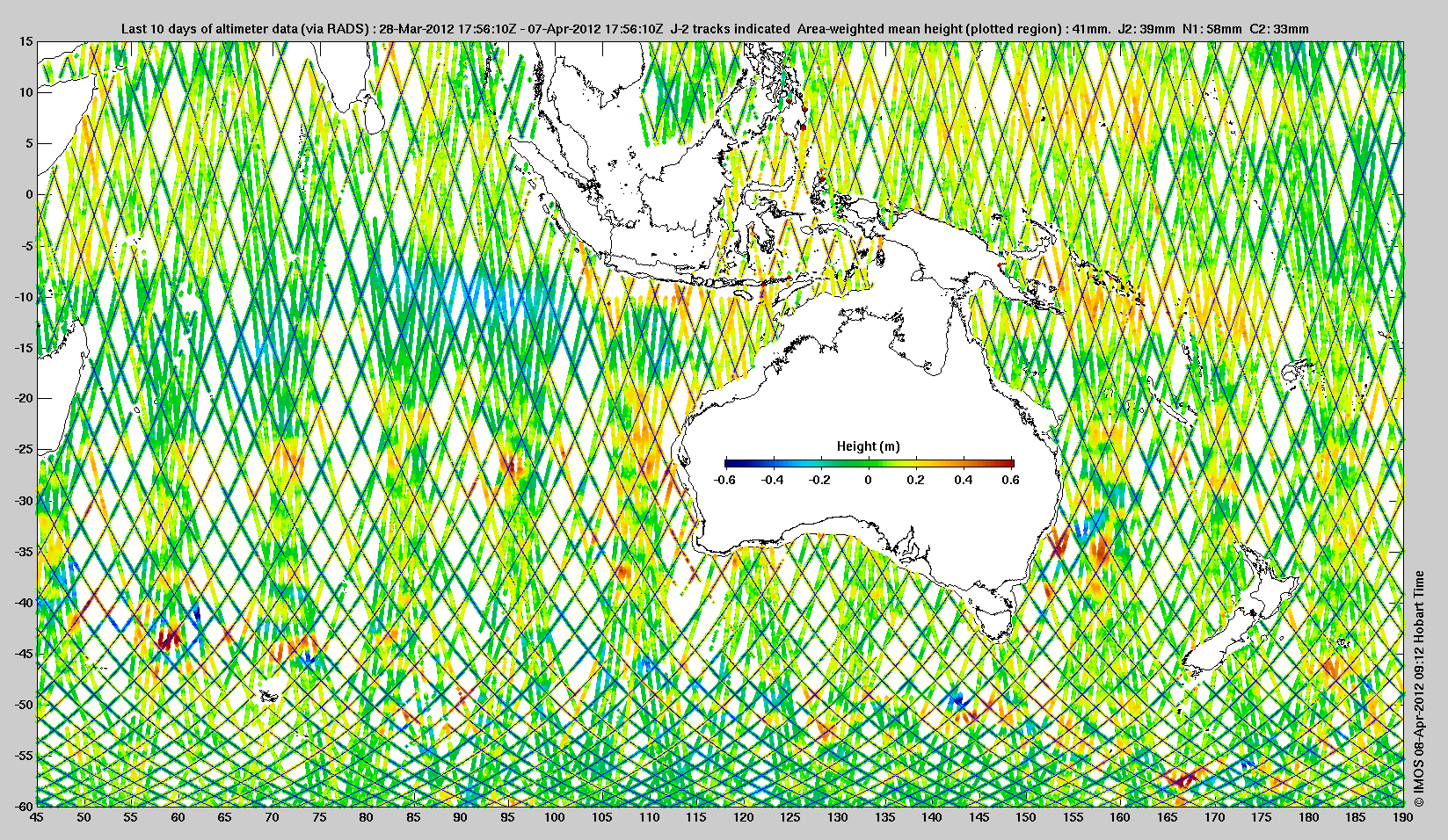Viewport: 1448px width, 840px height.
Task: Click the longitude axis label 145
Action: pos(979,817)
